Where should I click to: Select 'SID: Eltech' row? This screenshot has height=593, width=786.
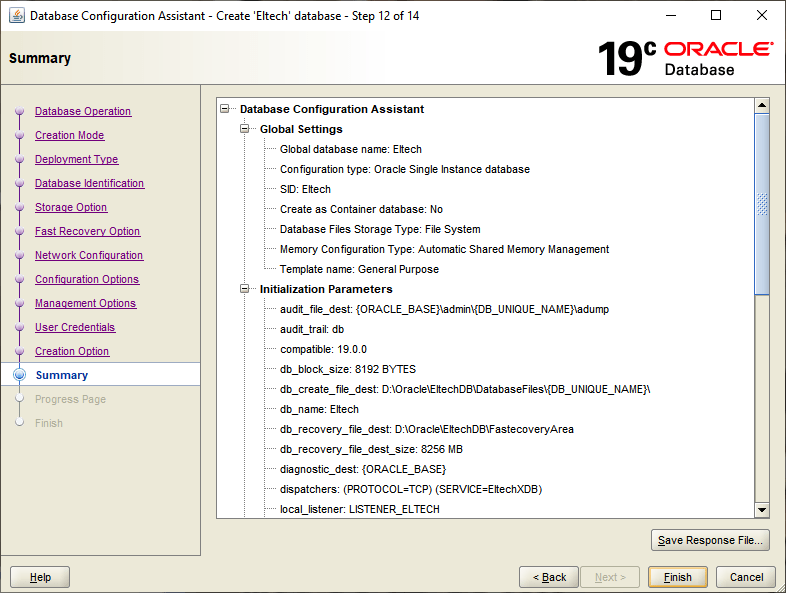pos(305,189)
